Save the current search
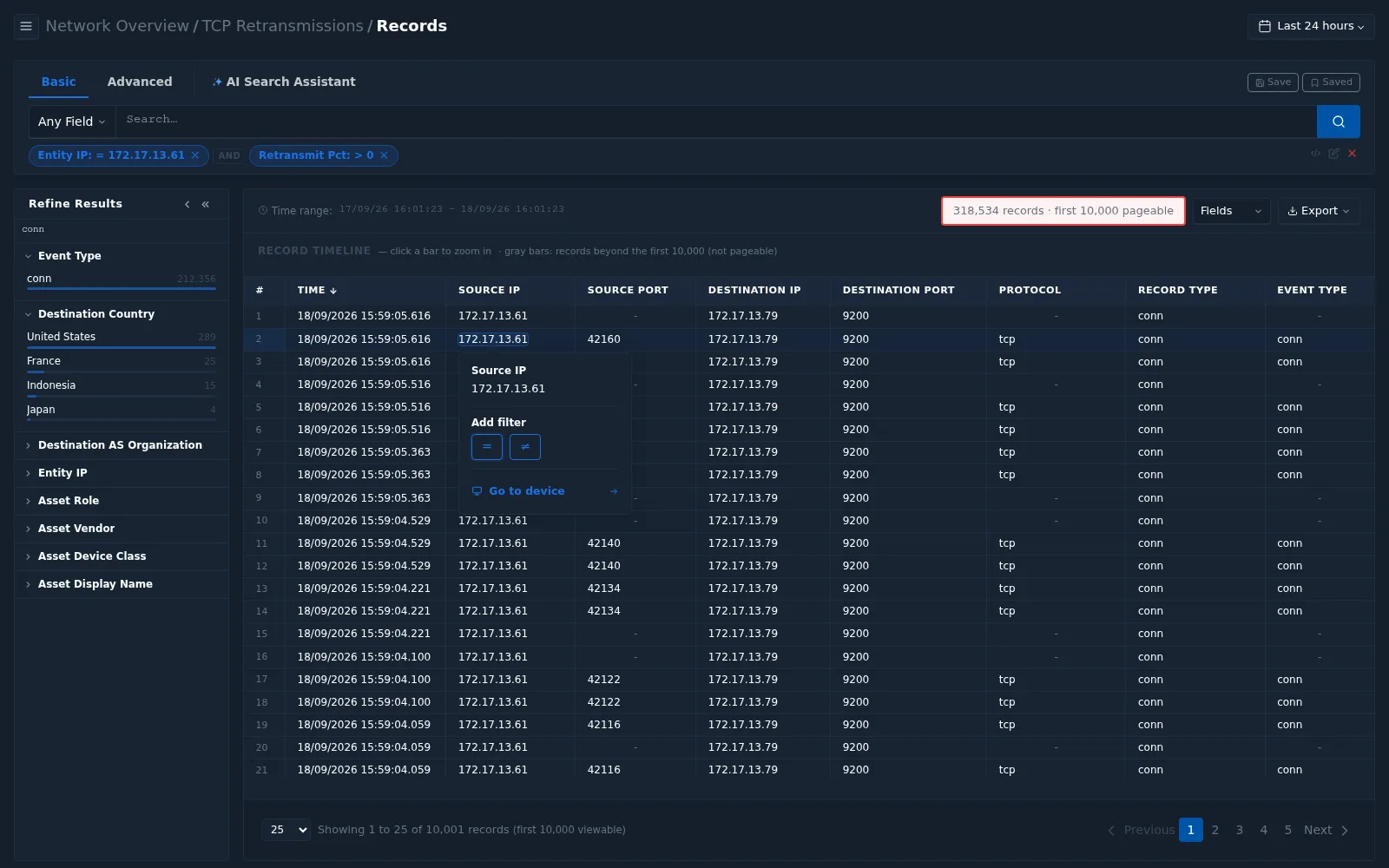Screen dimensions: 1389x868 pyautogui.click(x=1273, y=82)
